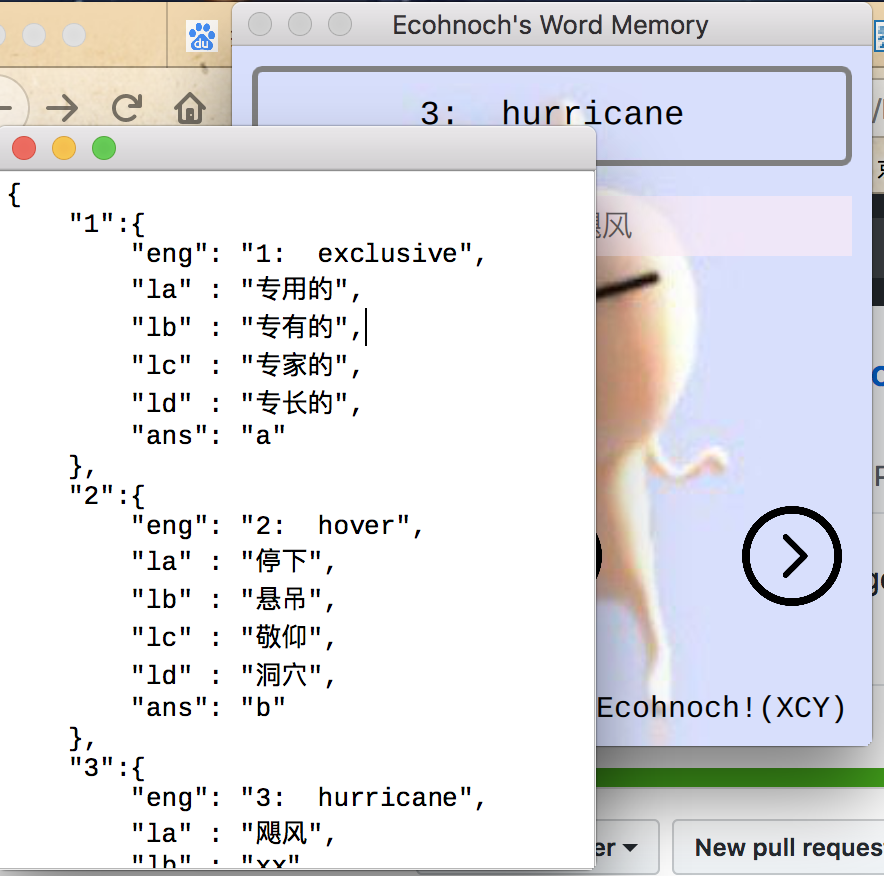
Task: Go to the browser home page
Action: (x=189, y=107)
